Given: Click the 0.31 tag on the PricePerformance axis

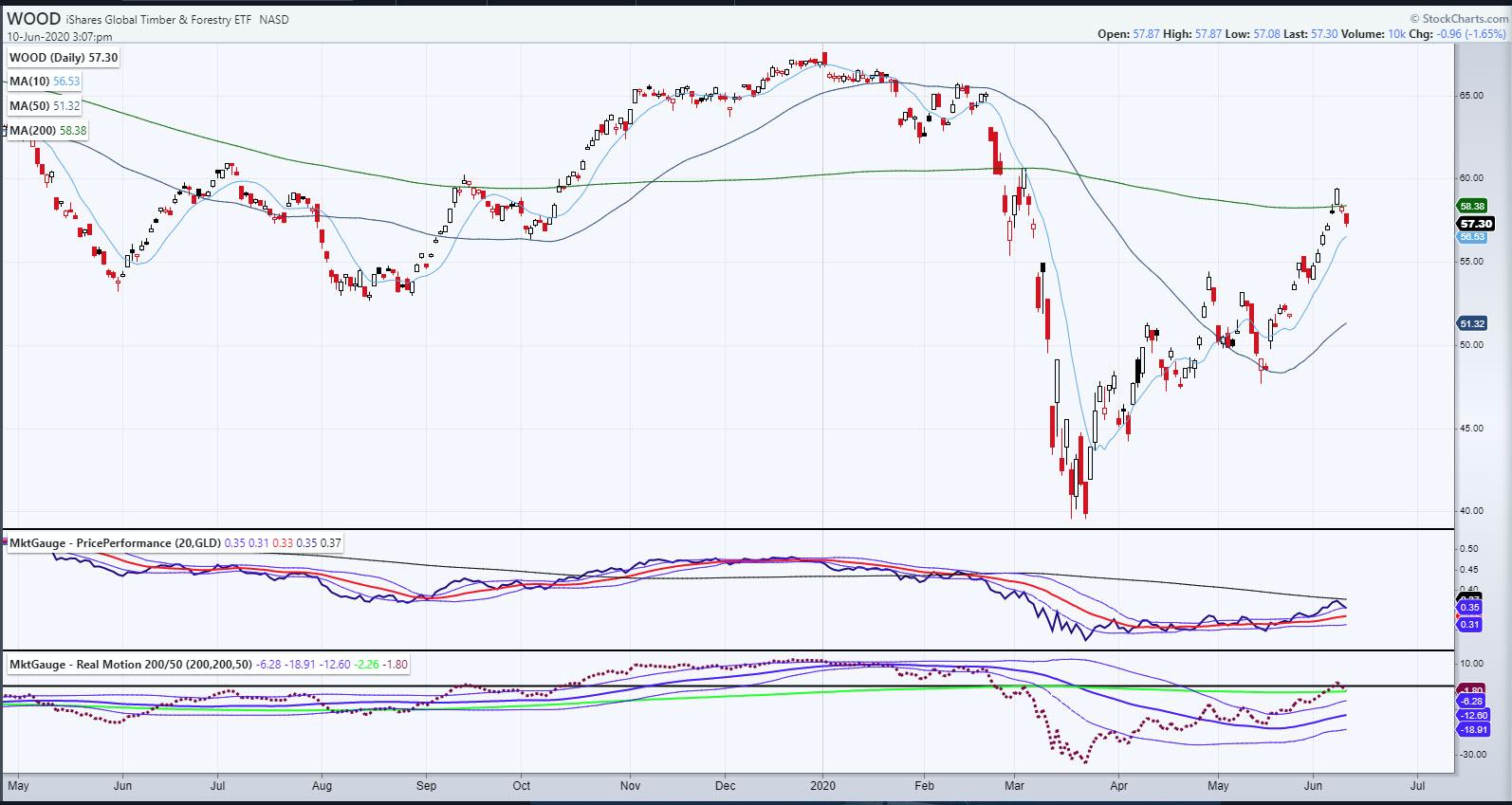Looking at the screenshot, I should (x=1469, y=624).
